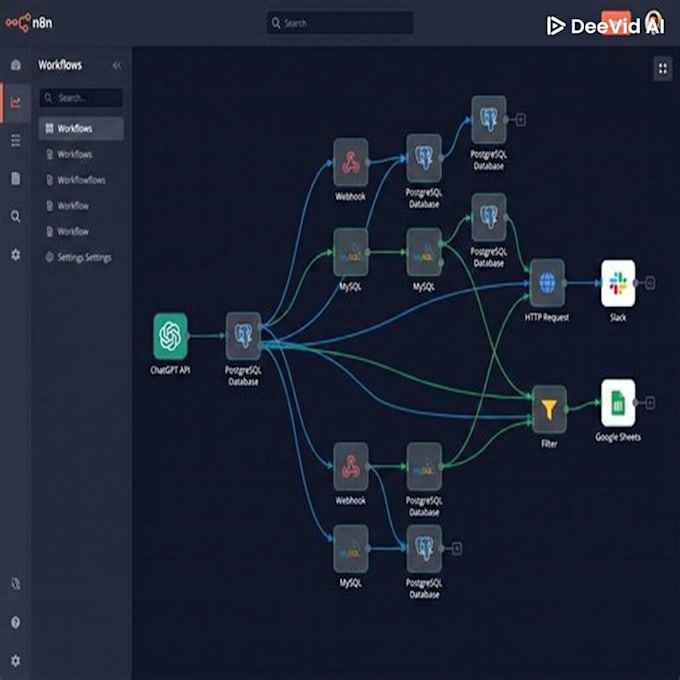Select the upper Webhook node
This screenshot has width=680, height=680.
point(351,162)
